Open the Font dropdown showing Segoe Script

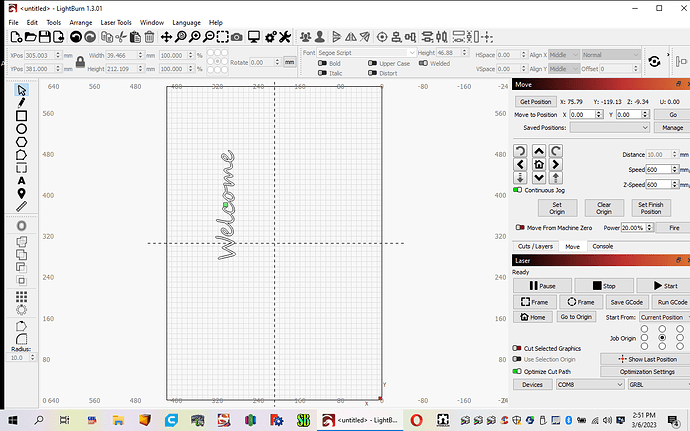(367, 52)
